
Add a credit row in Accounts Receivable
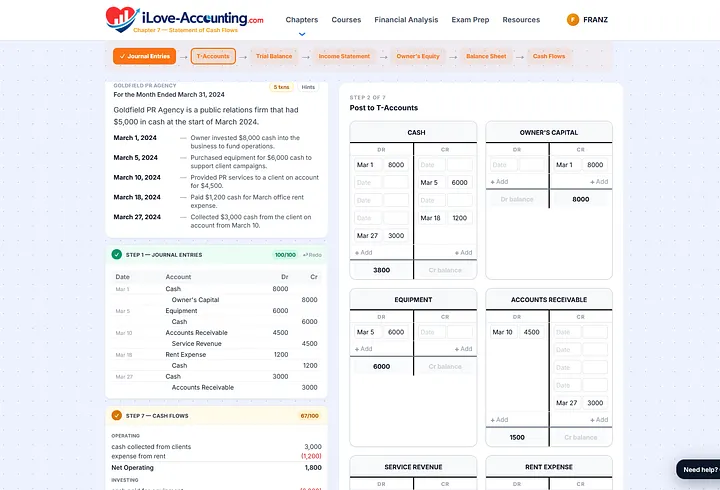tap(599, 420)
